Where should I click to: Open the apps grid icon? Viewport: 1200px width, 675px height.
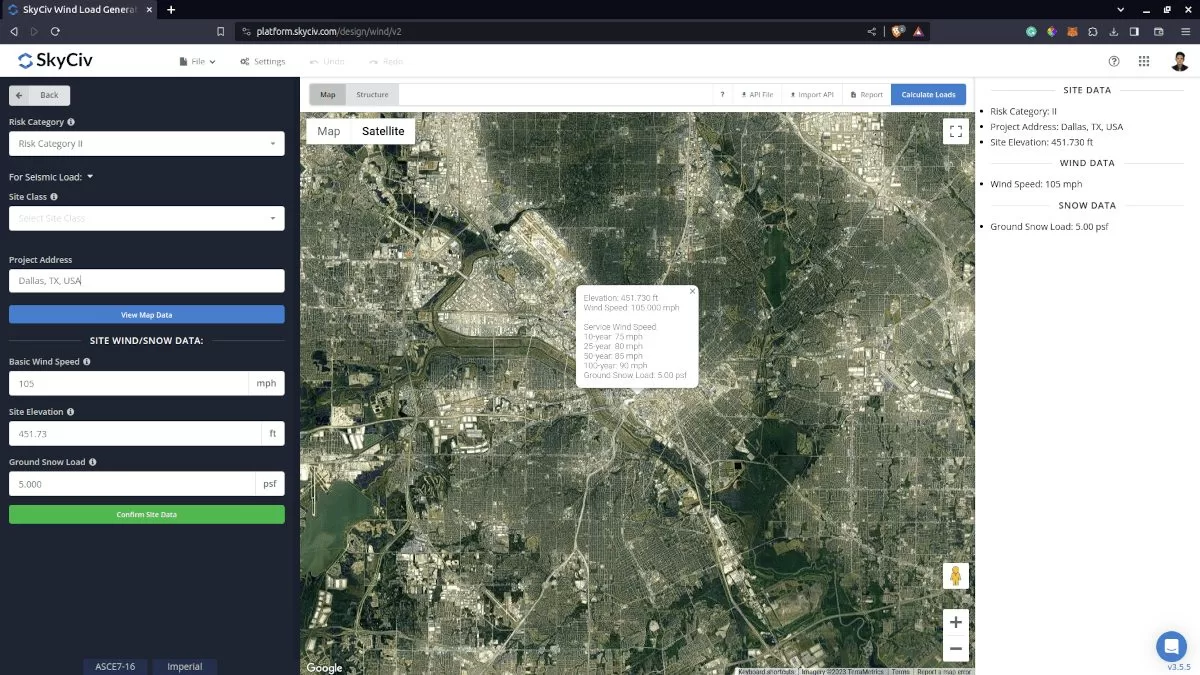point(1144,61)
